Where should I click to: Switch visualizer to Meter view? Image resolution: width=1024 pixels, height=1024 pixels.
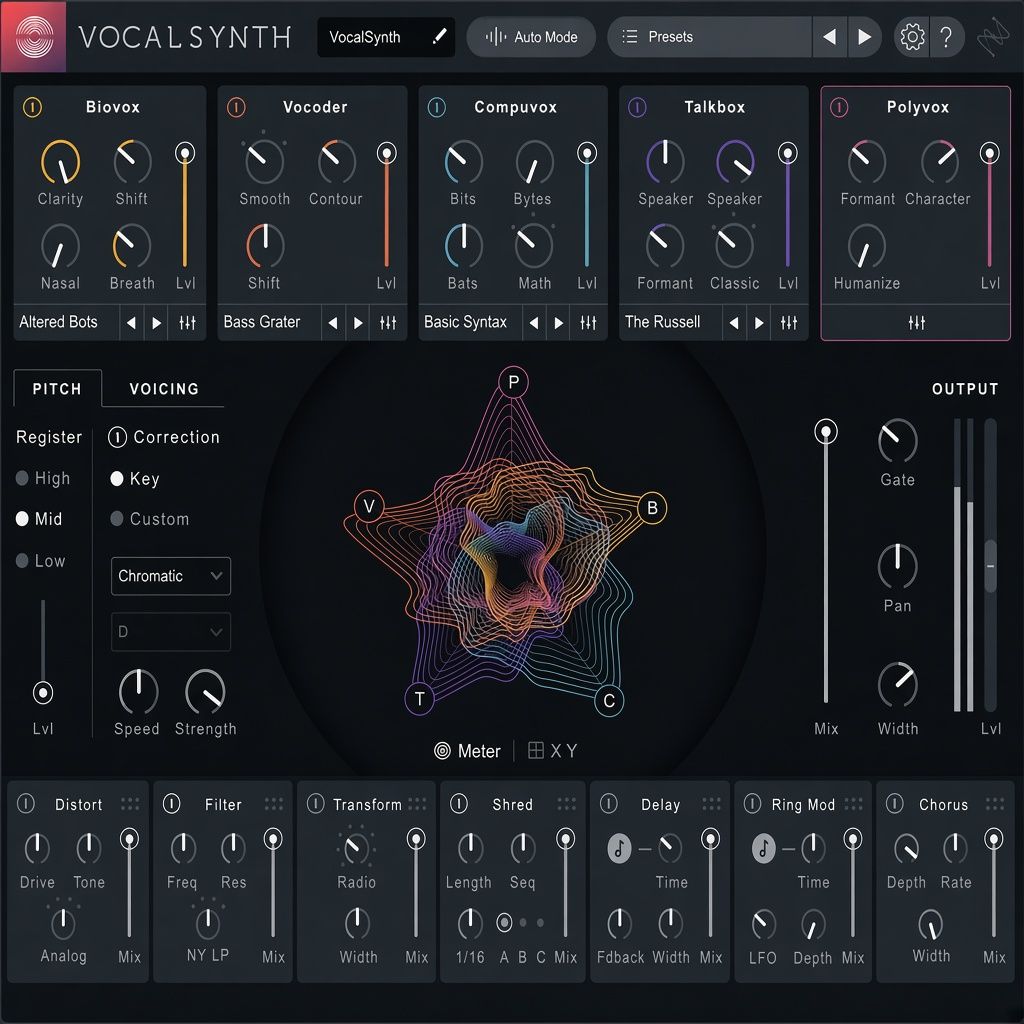(468, 751)
